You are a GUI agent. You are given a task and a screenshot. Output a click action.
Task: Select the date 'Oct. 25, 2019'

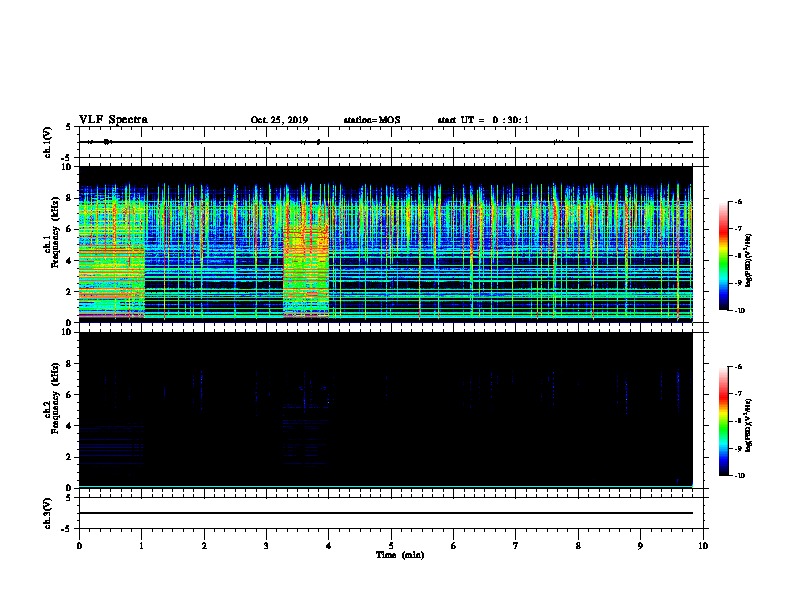[279, 120]
